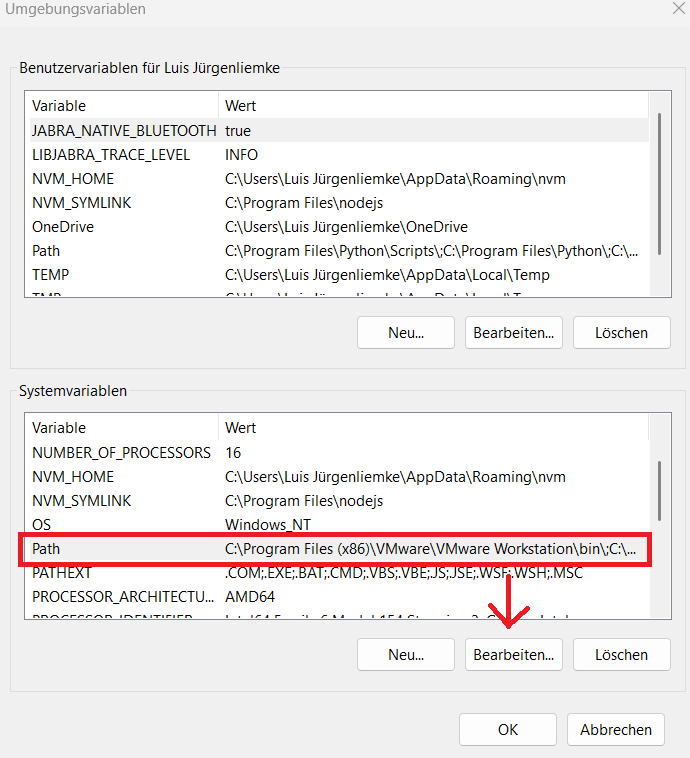Click Löschen in the Benutzervariablen section

621,332
